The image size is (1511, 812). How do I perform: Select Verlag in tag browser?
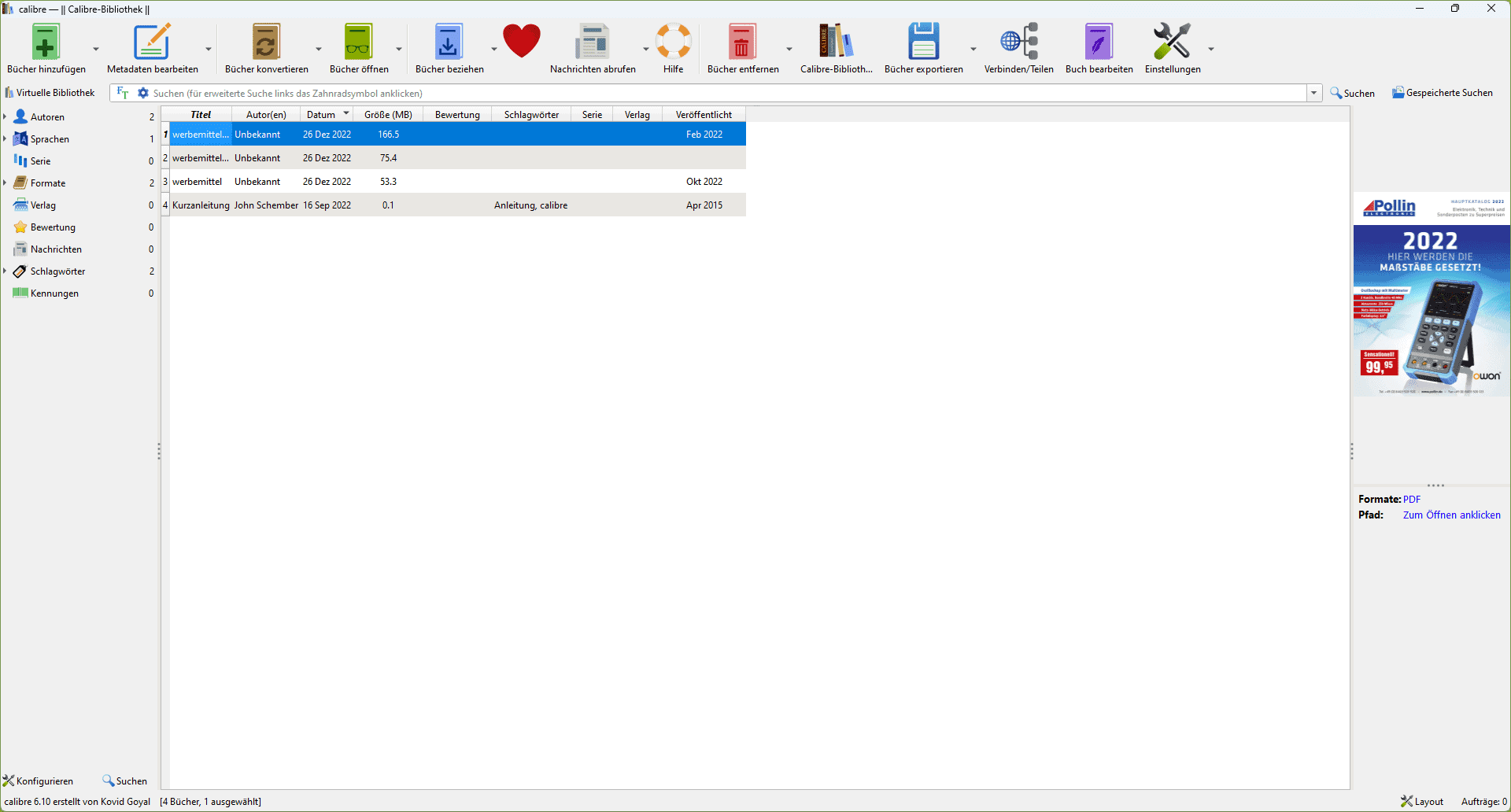(42, 205)
